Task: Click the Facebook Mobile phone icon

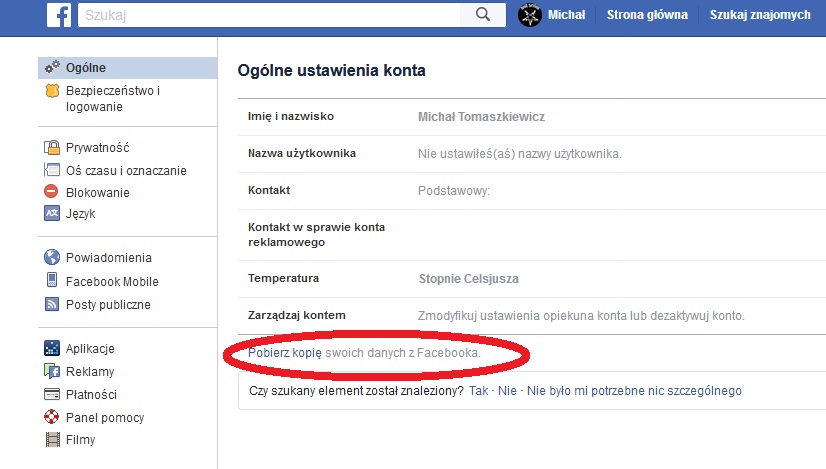Action: point(52,280)
